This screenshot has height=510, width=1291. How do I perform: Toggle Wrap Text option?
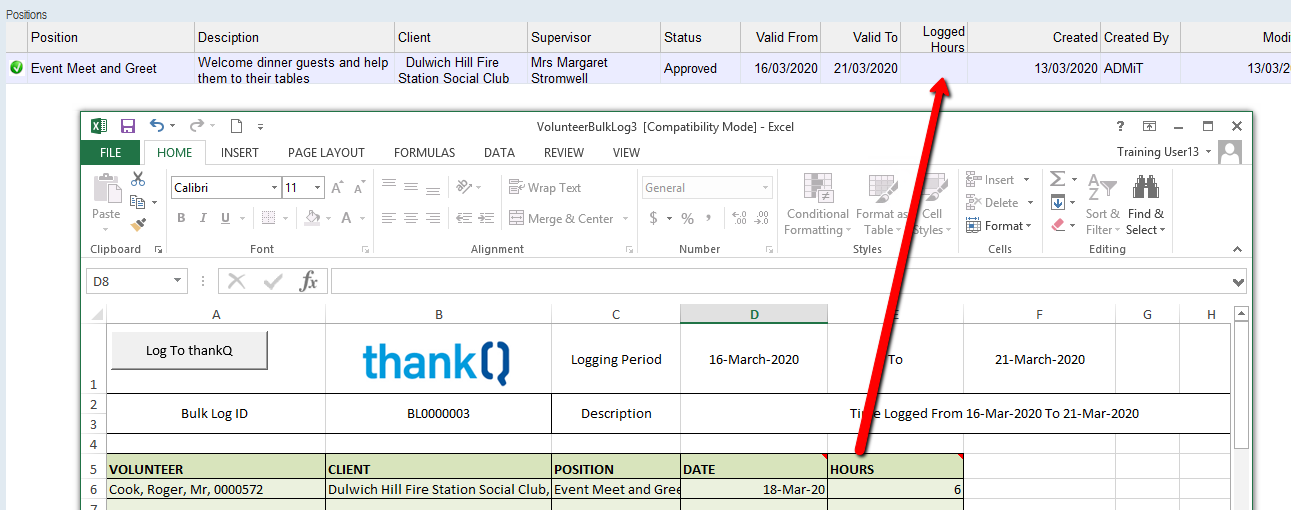tap(545, 188)
